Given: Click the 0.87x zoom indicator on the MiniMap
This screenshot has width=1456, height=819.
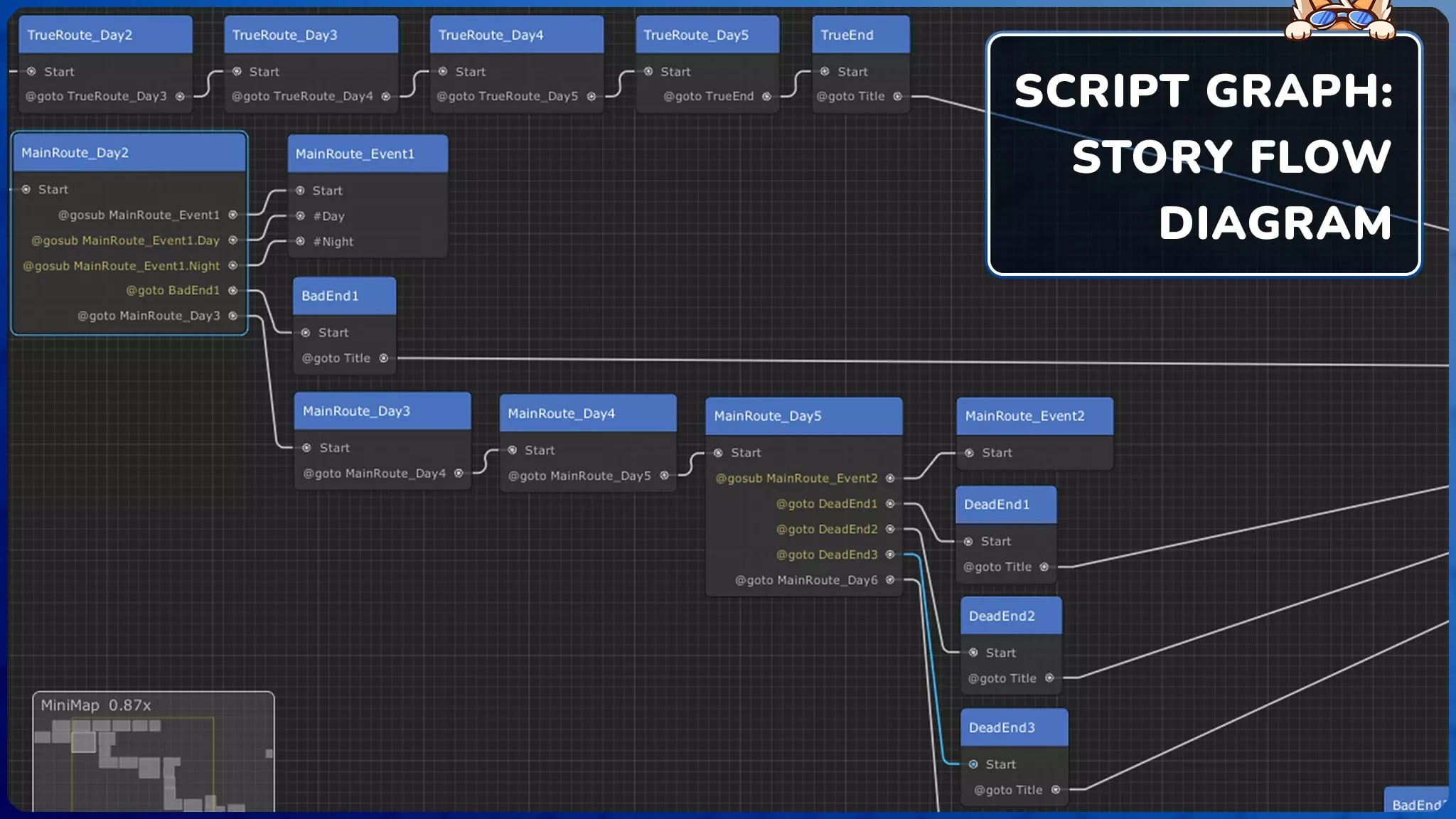Looking at the screenshot, I should click(x=129, y=705).
